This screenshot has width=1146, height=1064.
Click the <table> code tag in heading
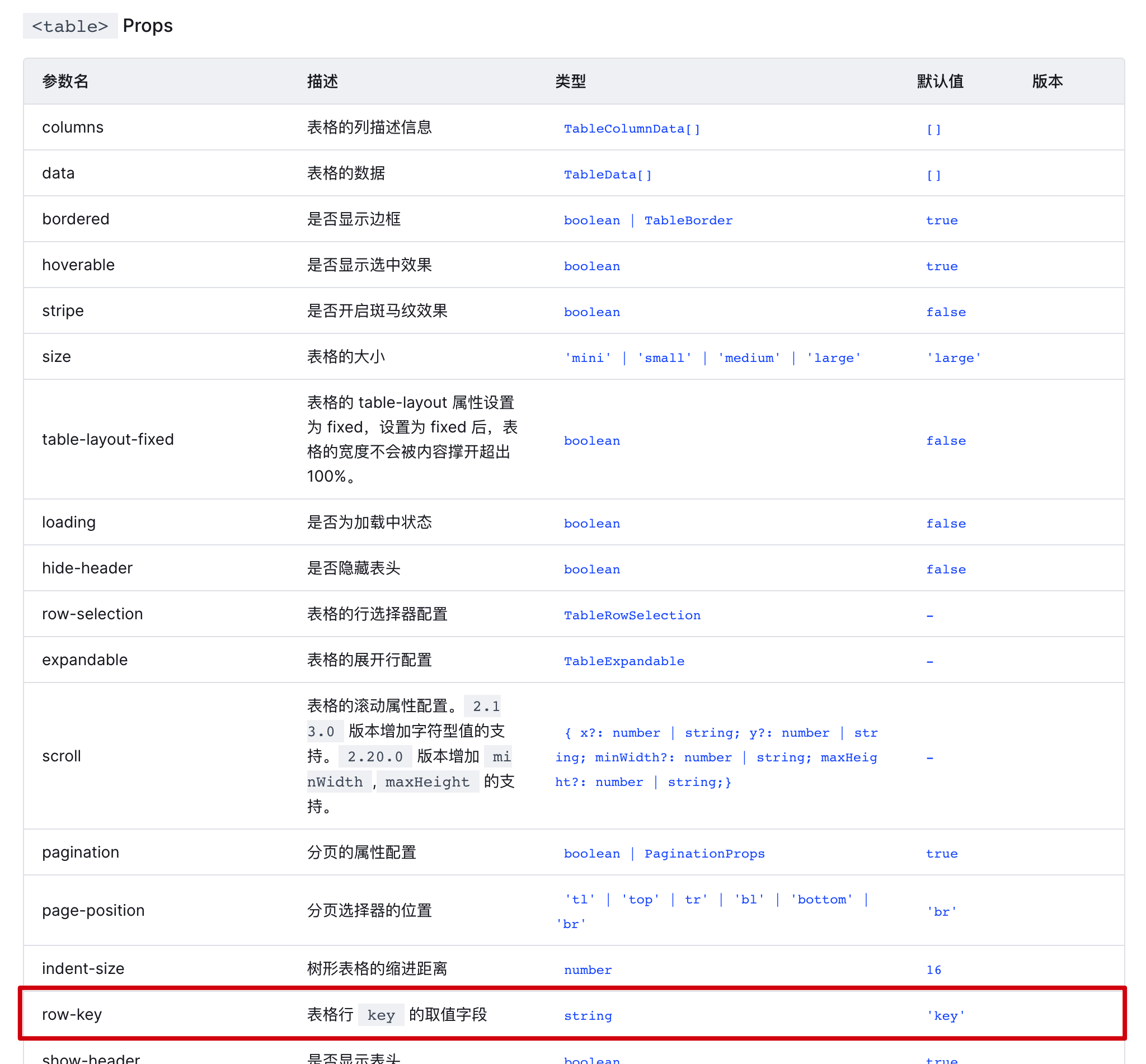[x=71, y=26]
